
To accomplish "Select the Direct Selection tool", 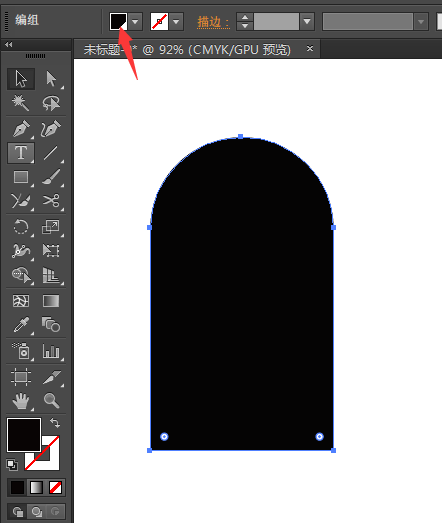I will point(51,79).
